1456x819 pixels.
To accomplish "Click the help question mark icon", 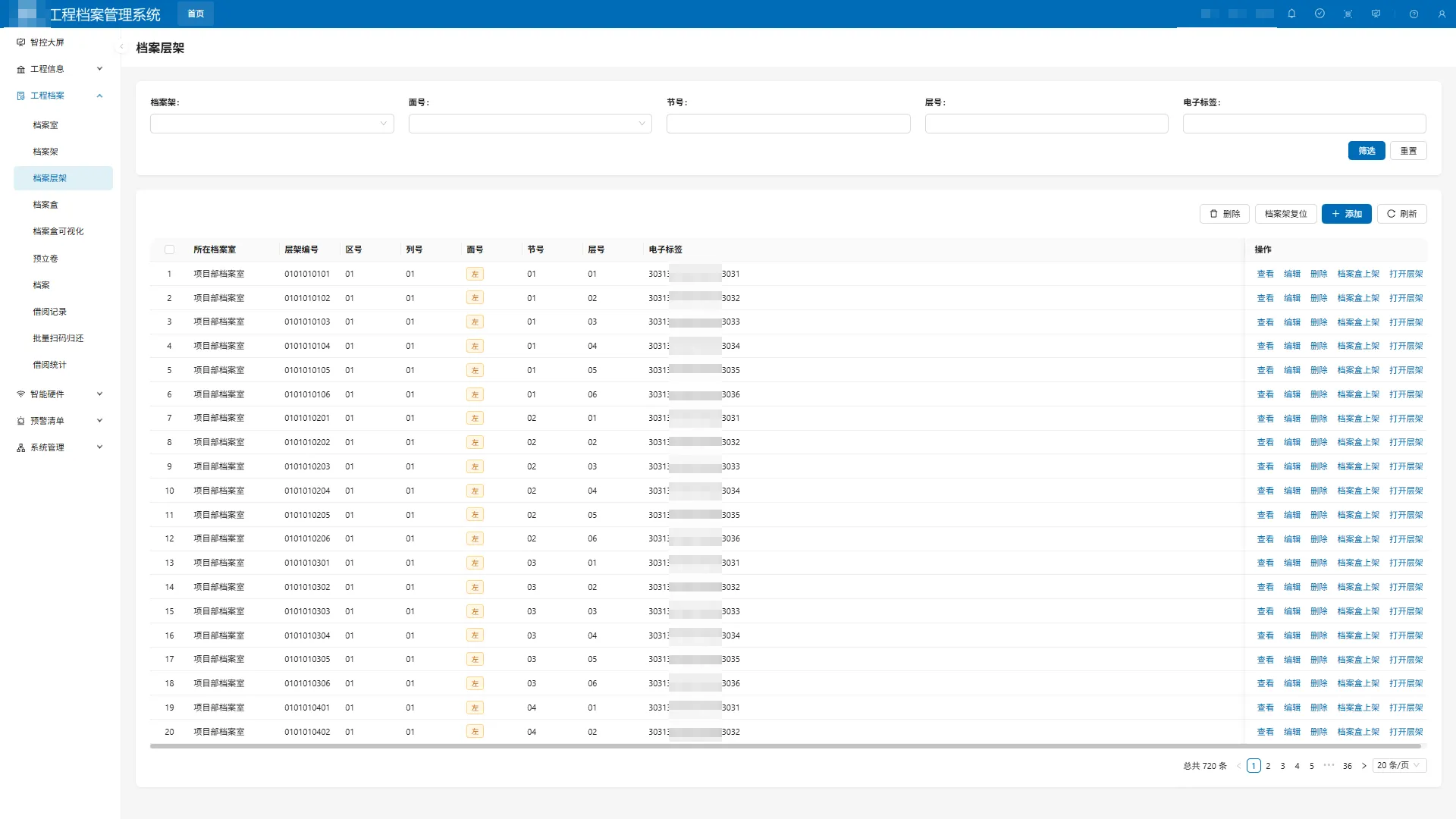I will (1414, 14).
